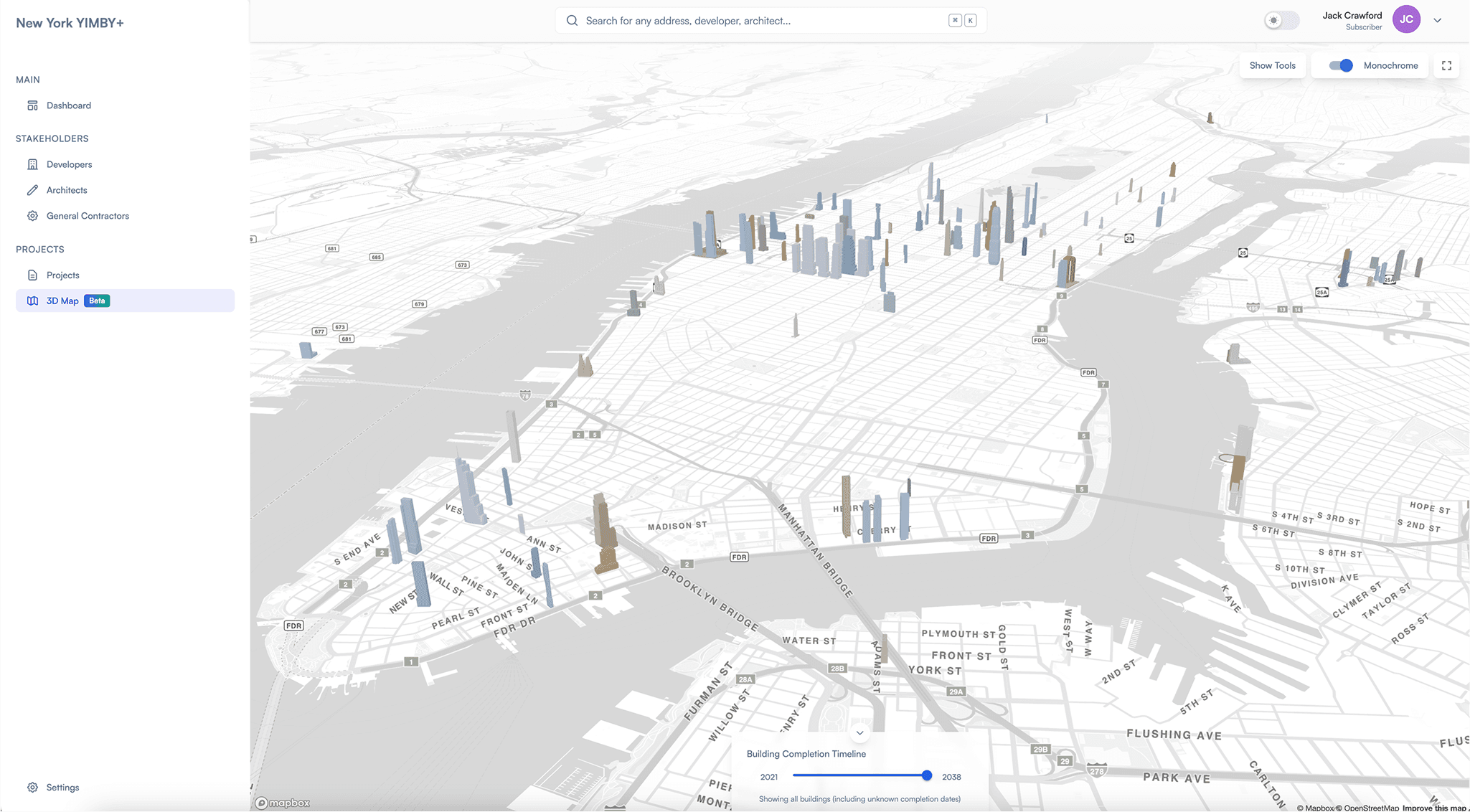Click the completion timeline slider handle
The height and width of the screenshot is (812, 1470).
coord(927,775)
